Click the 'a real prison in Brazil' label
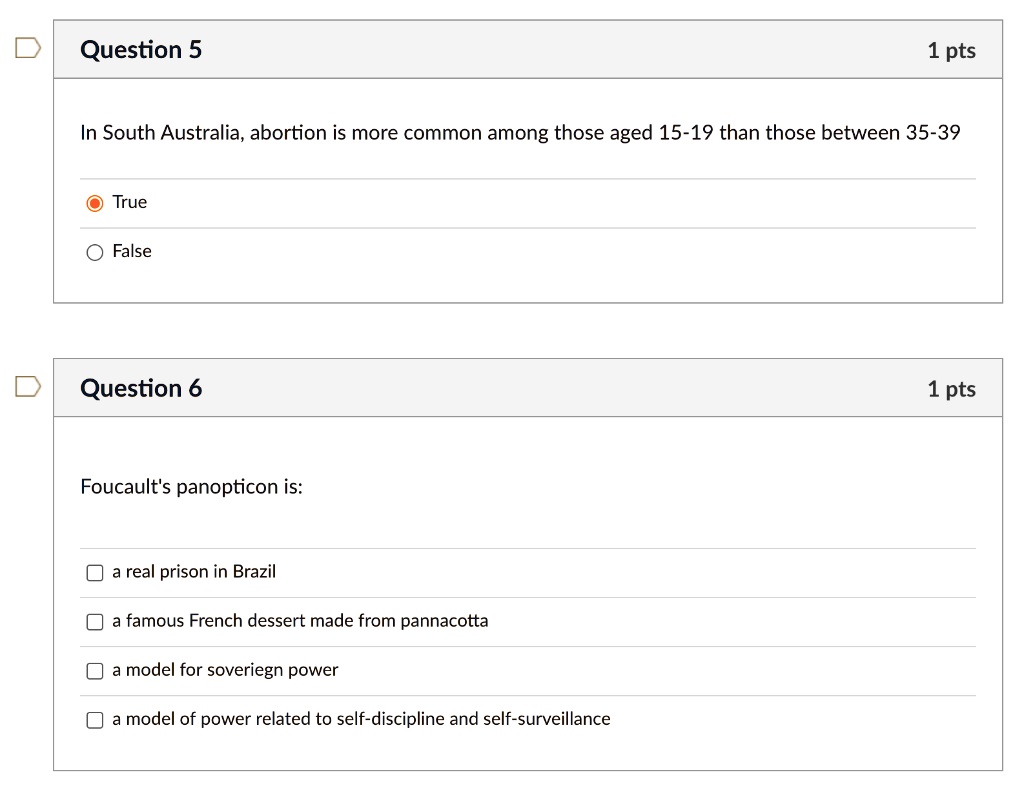This screenshot has height=801, width=1024. (194, 571)
